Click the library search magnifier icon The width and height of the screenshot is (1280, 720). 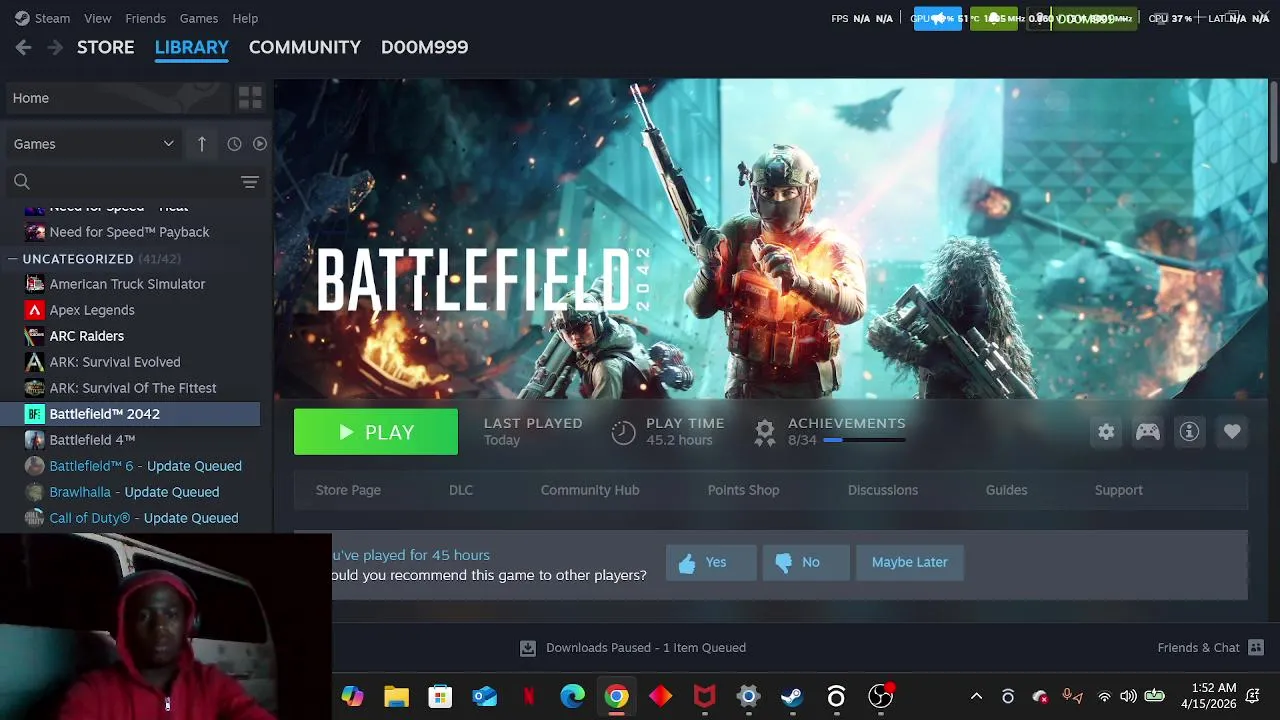coord(22,182)
